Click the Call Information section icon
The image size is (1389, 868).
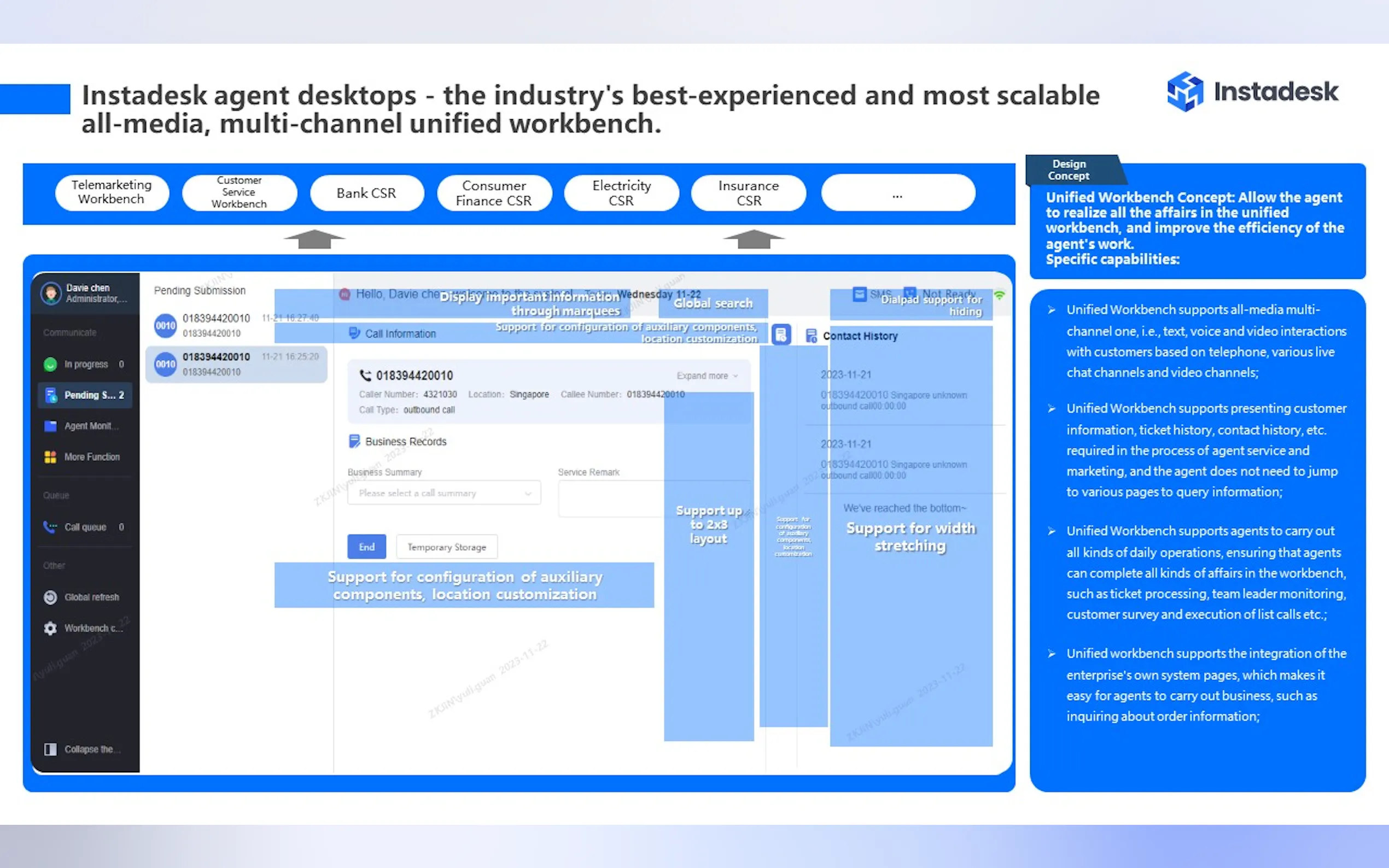[x=354, y=333]
